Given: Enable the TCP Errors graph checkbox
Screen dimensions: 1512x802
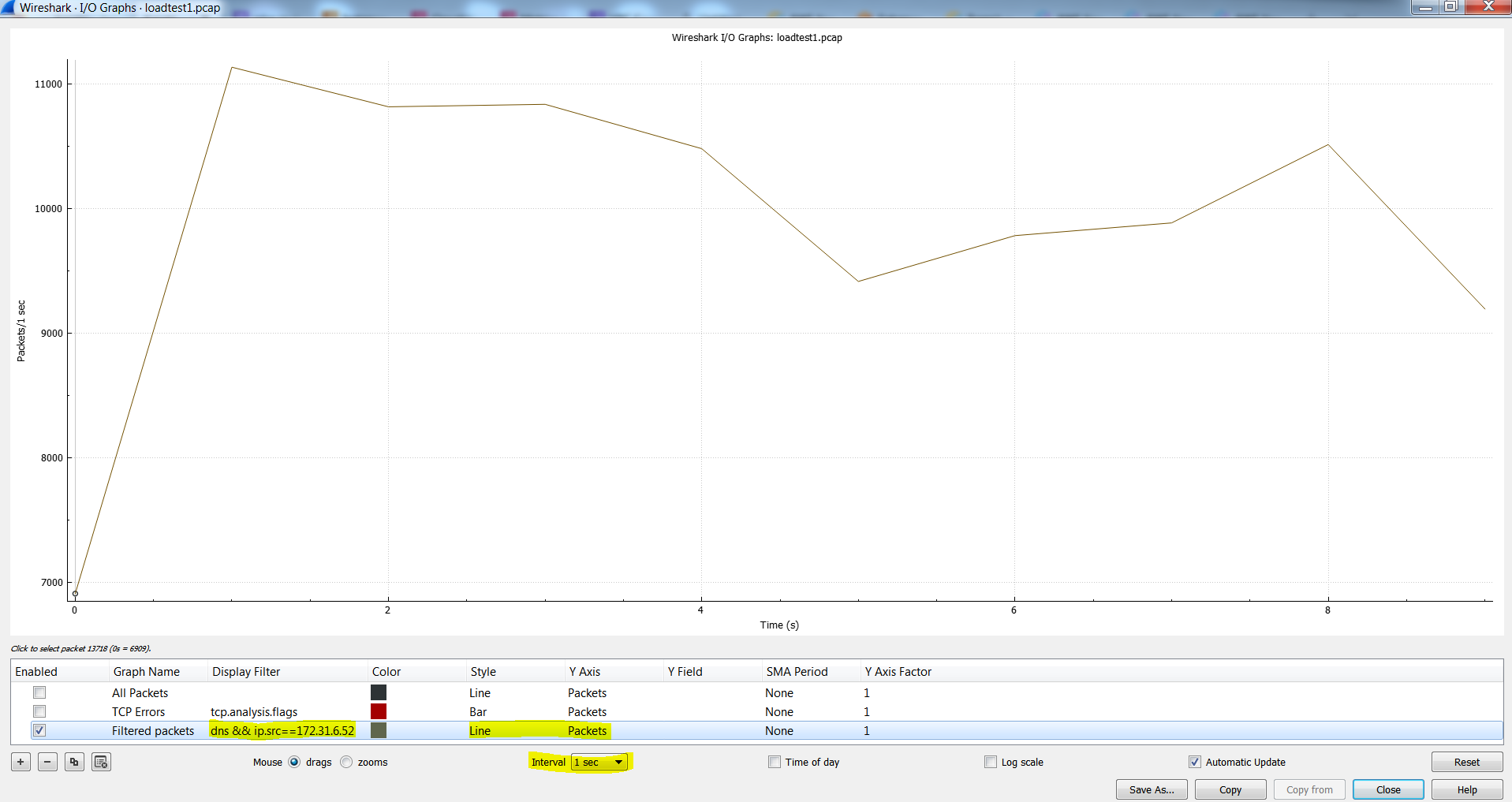Looking at the screenshot, I should point(39,711).
